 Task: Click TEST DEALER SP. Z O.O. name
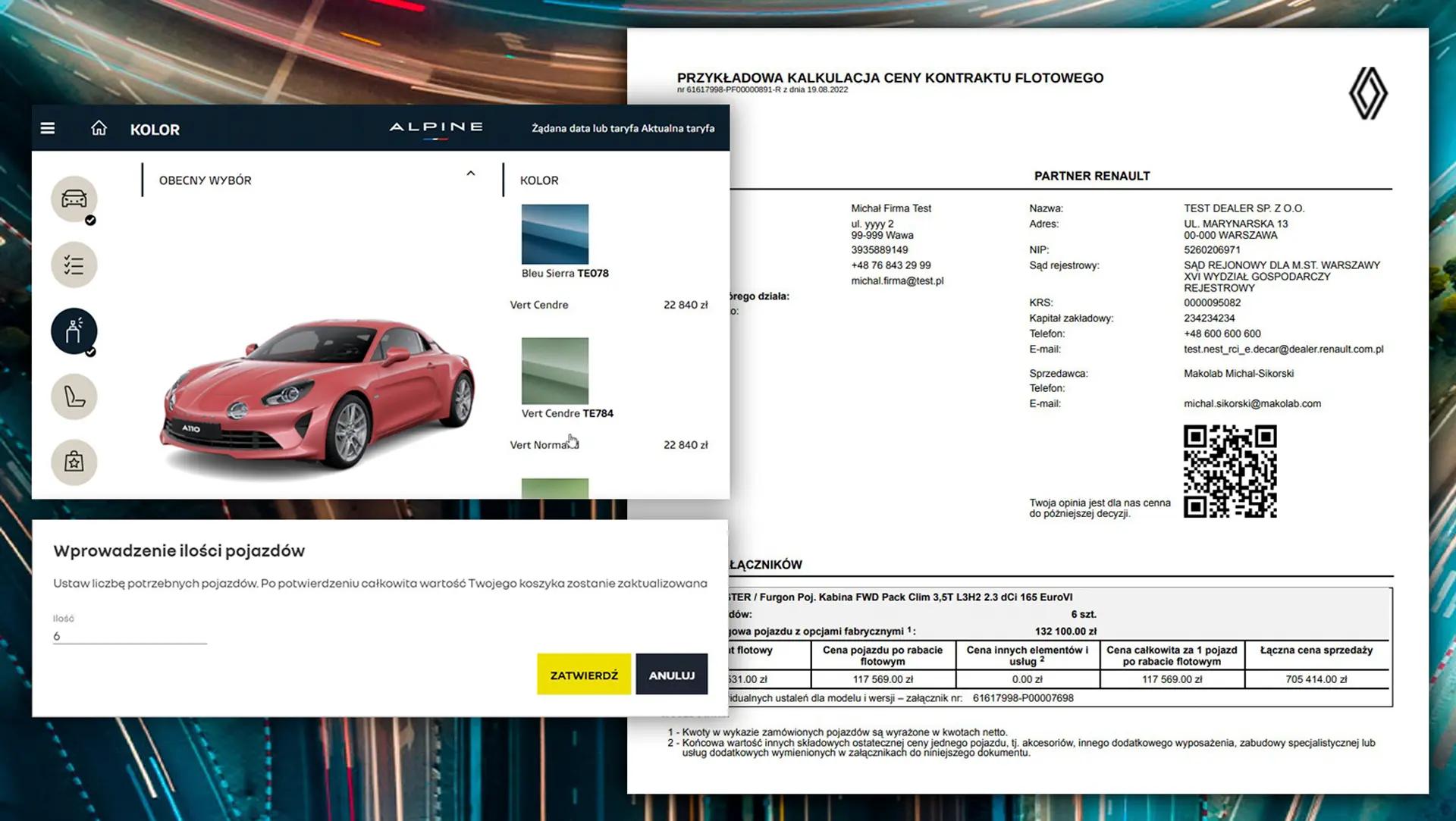click(1244, 208)
